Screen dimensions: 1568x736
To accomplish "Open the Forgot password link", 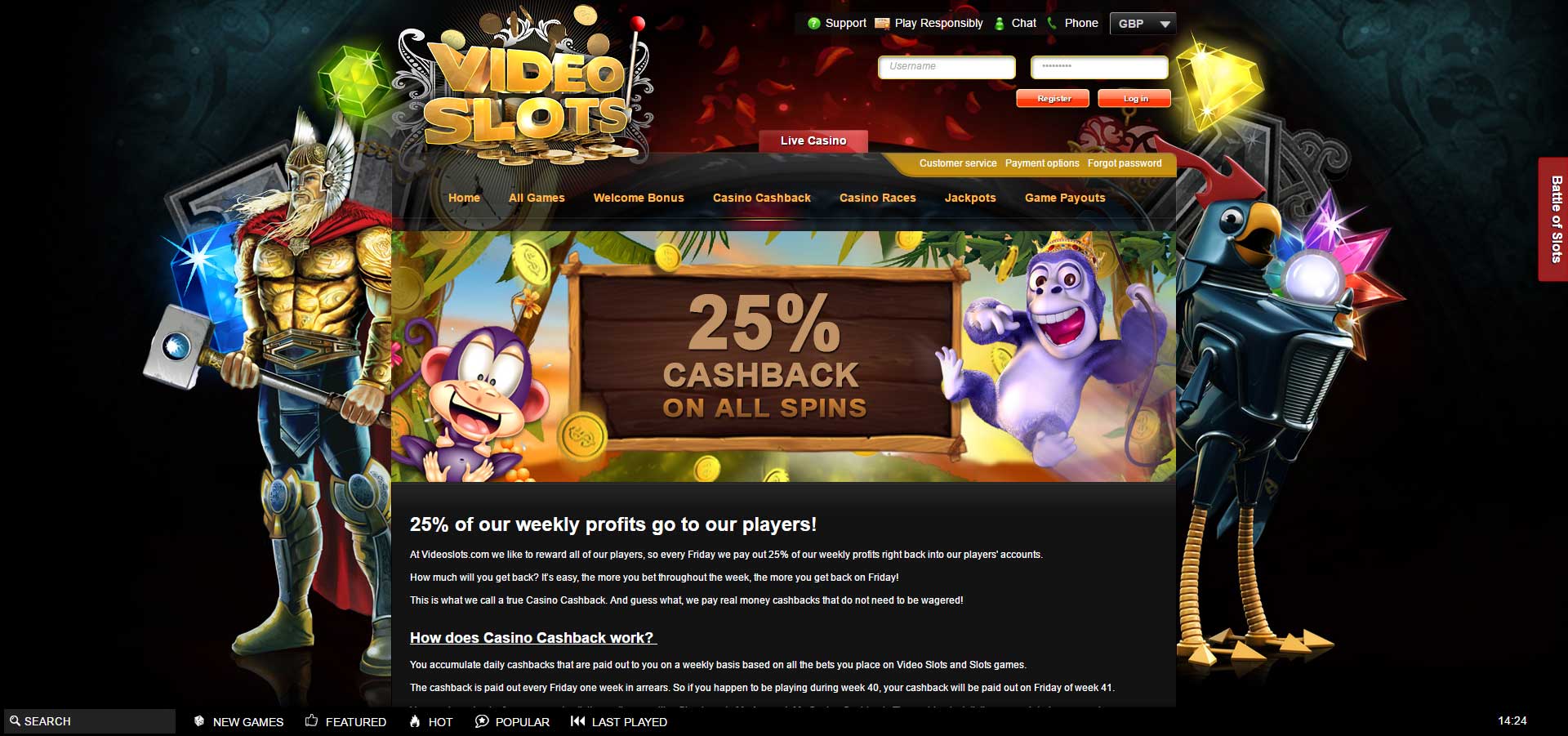I will (1124, 163).
